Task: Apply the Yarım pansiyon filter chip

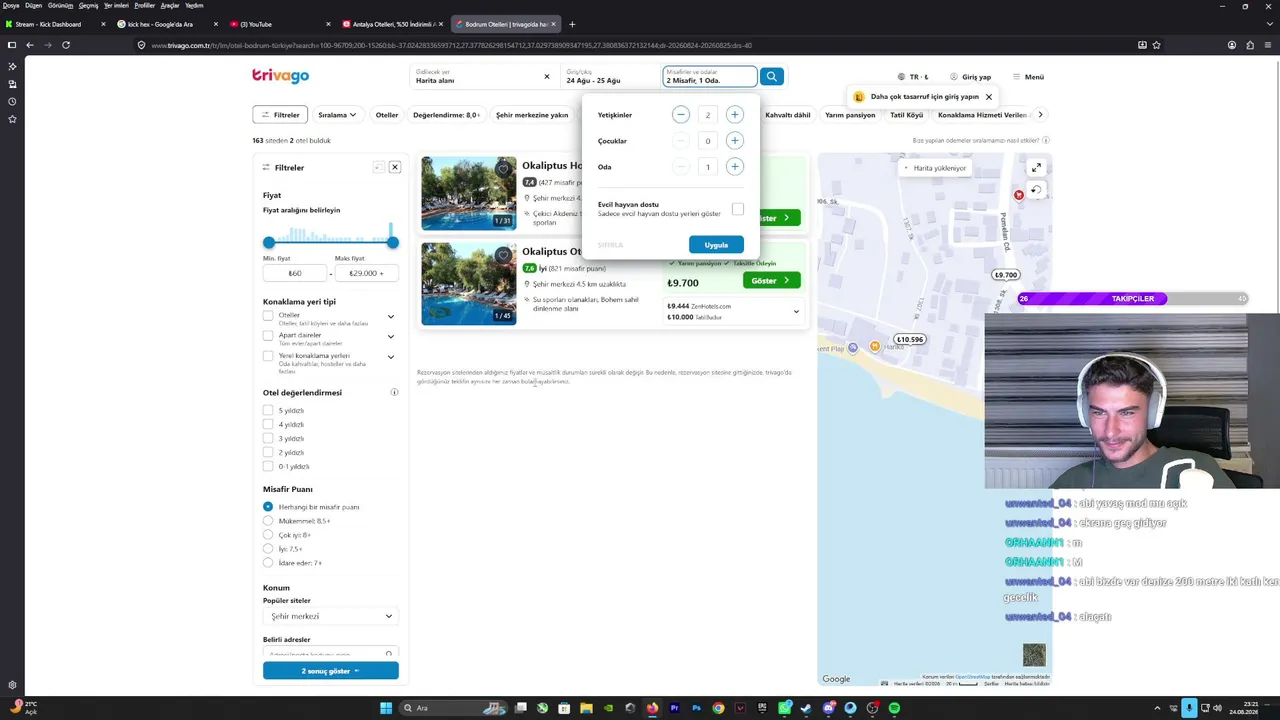Action: 850,115
